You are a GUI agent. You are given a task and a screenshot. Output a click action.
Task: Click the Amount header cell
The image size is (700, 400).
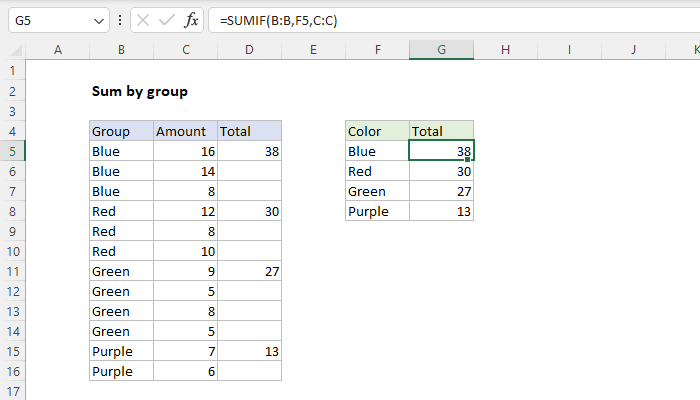(185, 131)
